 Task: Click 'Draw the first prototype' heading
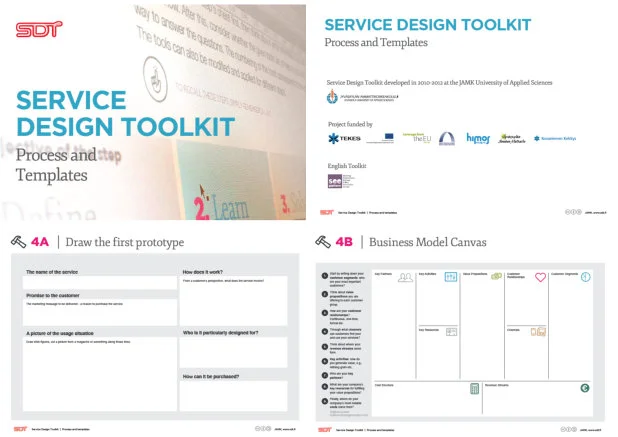[125, 242]
